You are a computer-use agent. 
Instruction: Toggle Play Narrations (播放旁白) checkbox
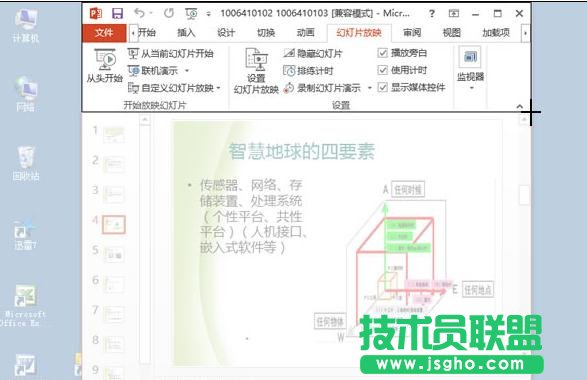click(382, 53)
